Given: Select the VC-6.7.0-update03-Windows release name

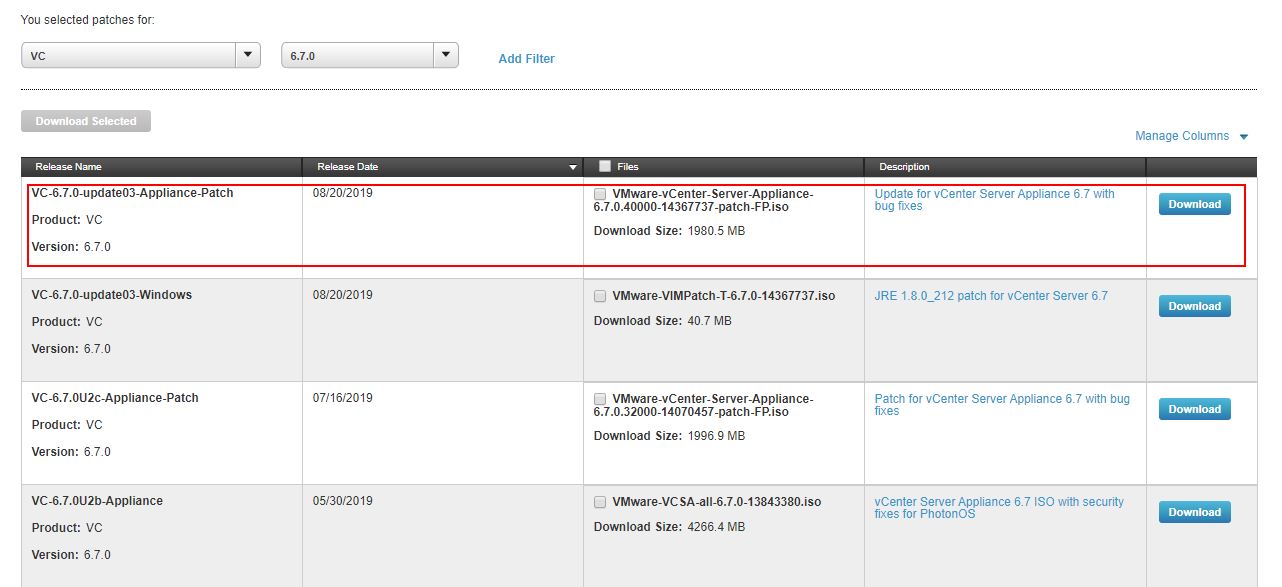Looking at the screenshot, I should (111, 295).
